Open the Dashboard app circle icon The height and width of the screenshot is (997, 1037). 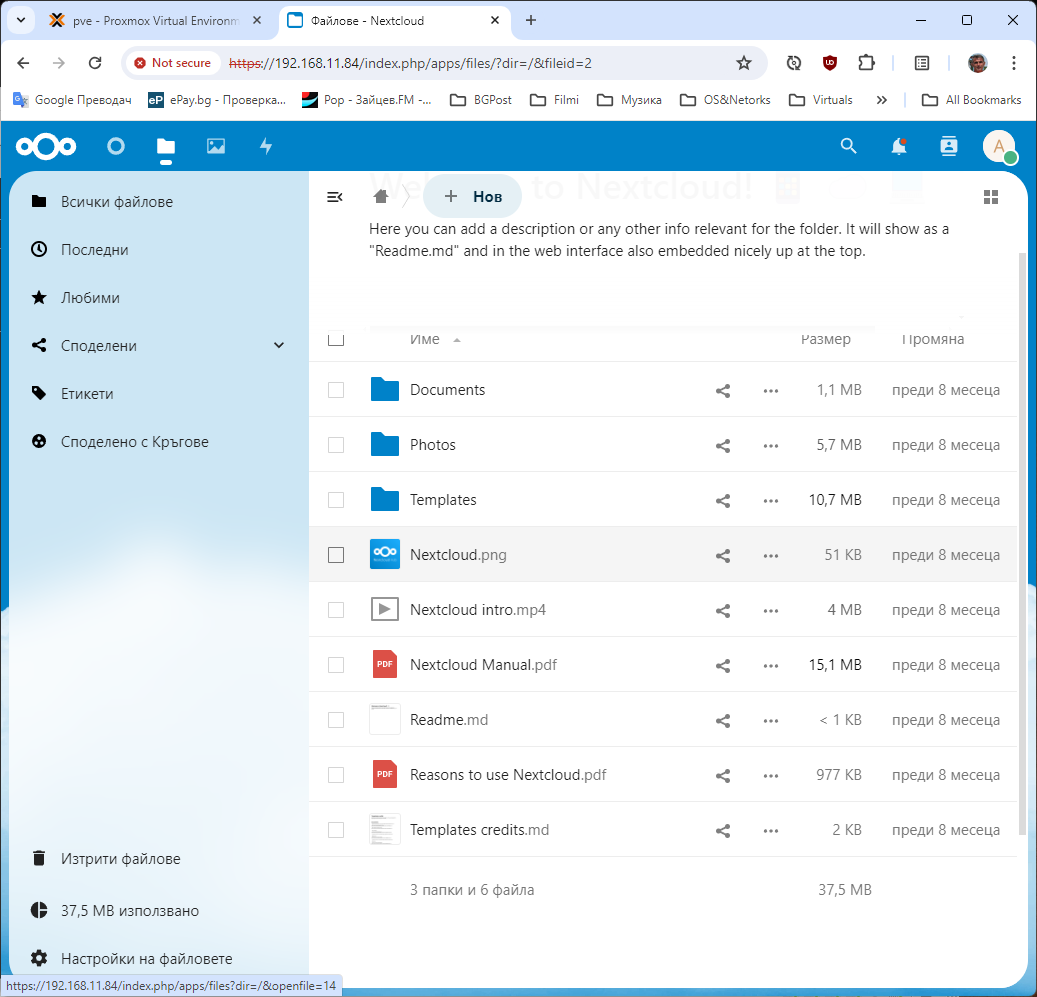click(x=116, y=146)
